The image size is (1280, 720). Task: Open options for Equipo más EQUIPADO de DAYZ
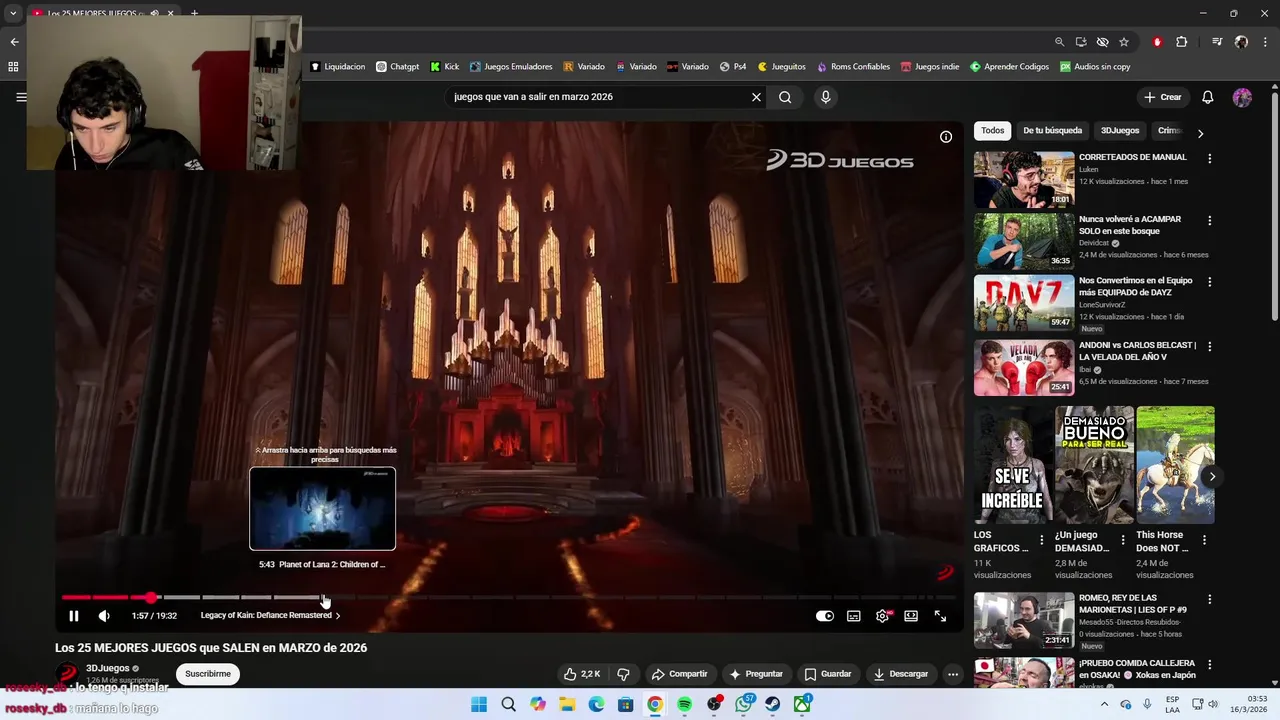(1209, 282)
